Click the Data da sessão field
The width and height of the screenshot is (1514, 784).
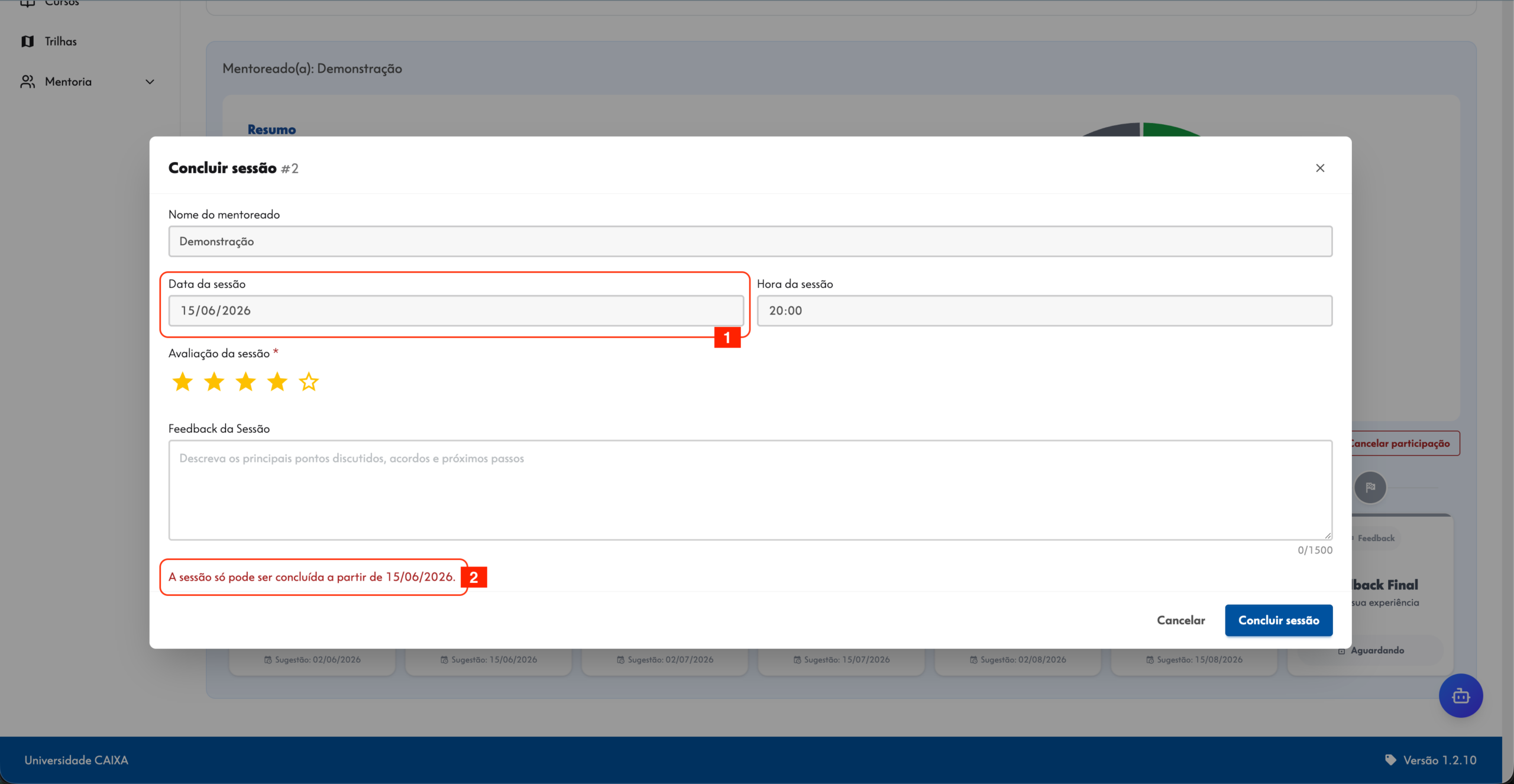456,310
